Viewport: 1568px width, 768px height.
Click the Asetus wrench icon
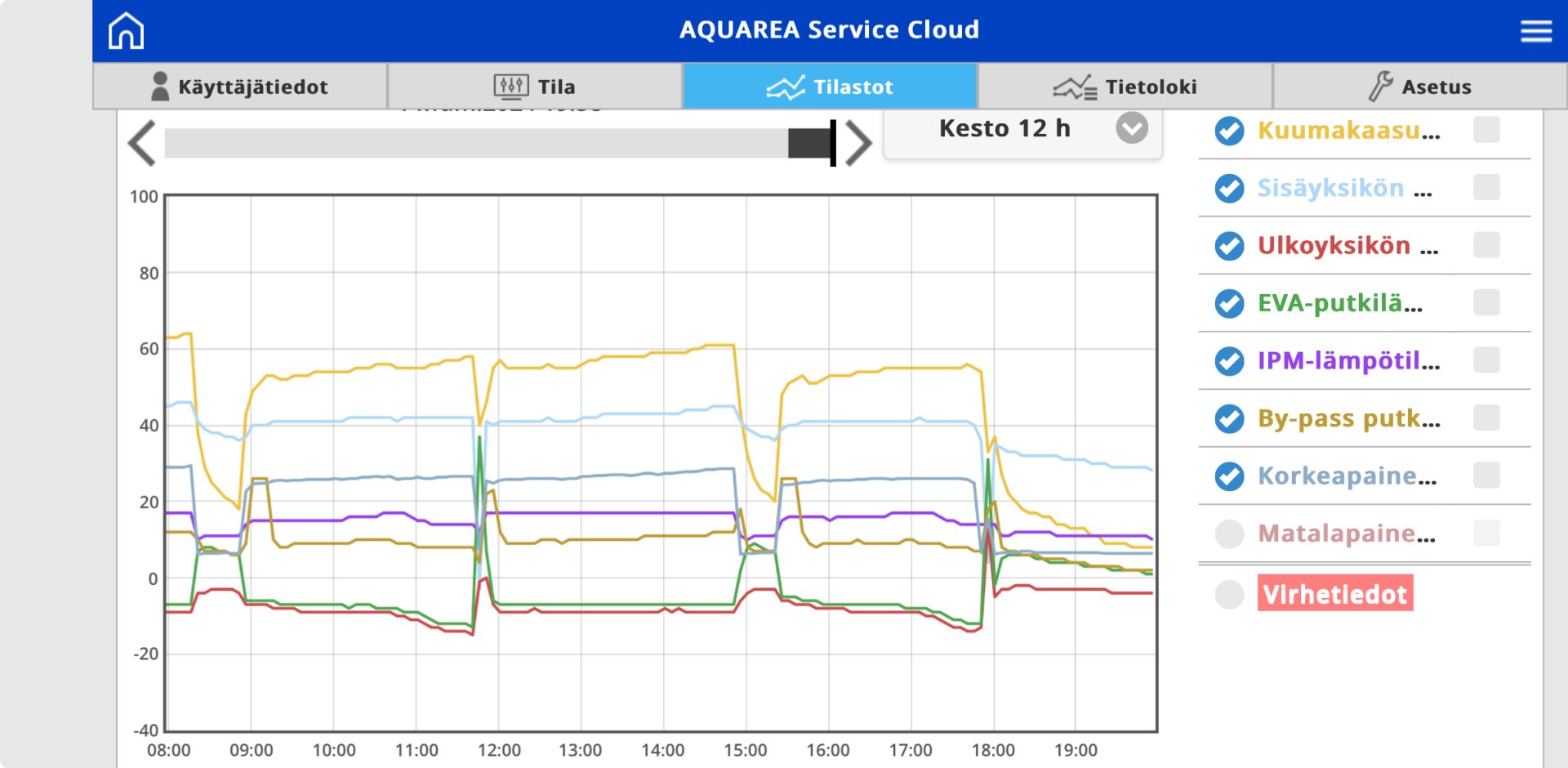(1380, 87)
